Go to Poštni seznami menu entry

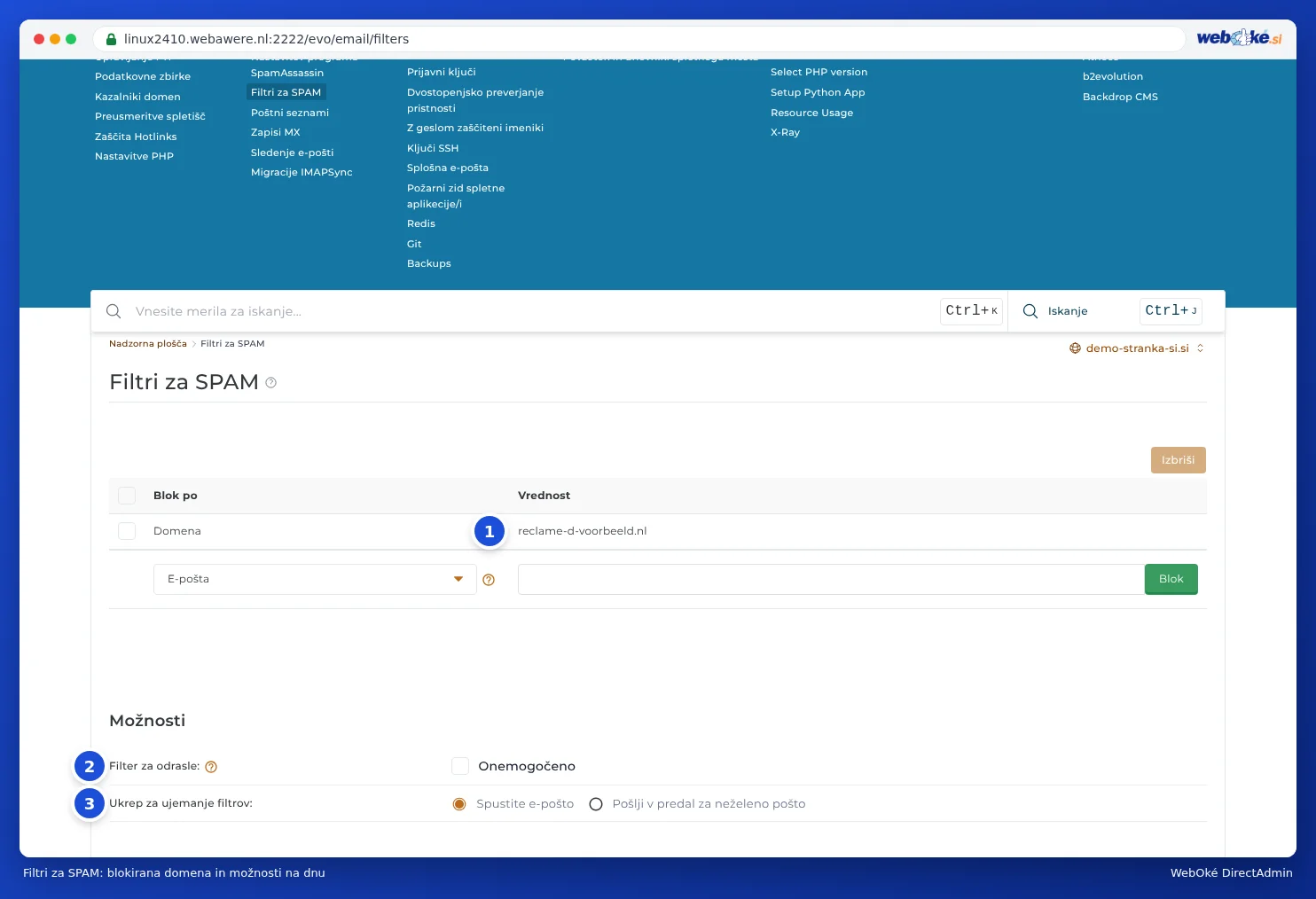290,113
